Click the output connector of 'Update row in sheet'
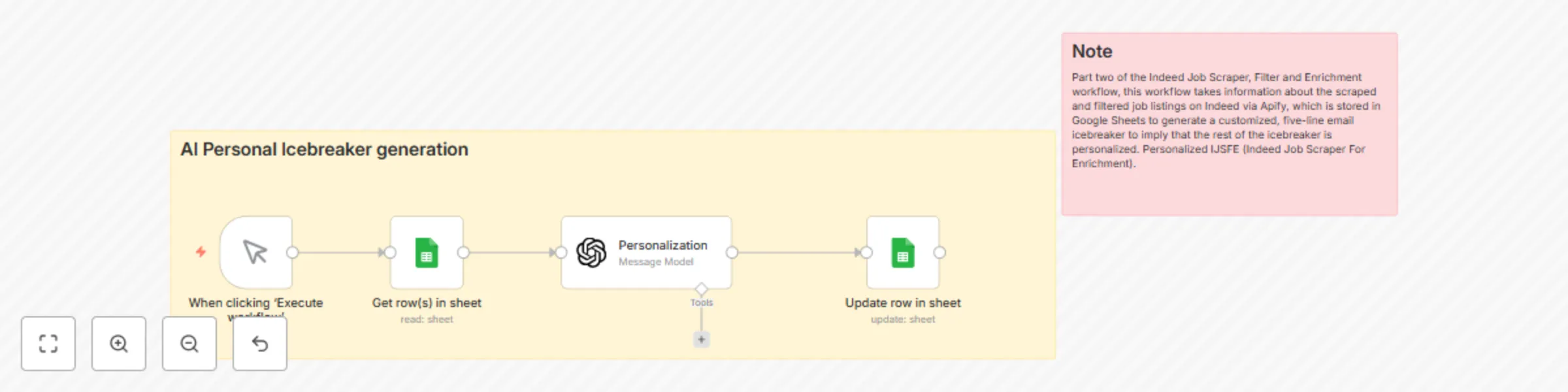The height and width of the screenshot is (392, 1568). pos(939,252)
